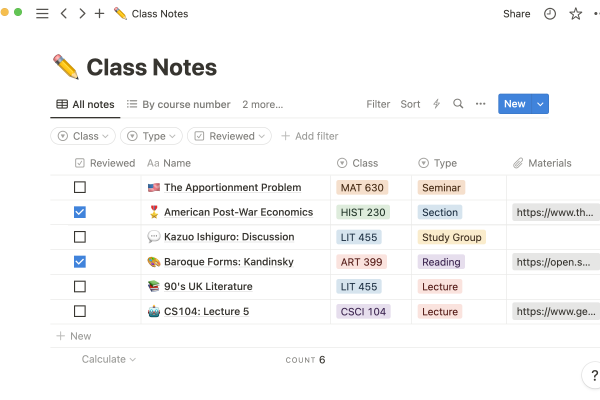Click Add filter
Viewport: 600px width, 400px height.
point(309,136)
